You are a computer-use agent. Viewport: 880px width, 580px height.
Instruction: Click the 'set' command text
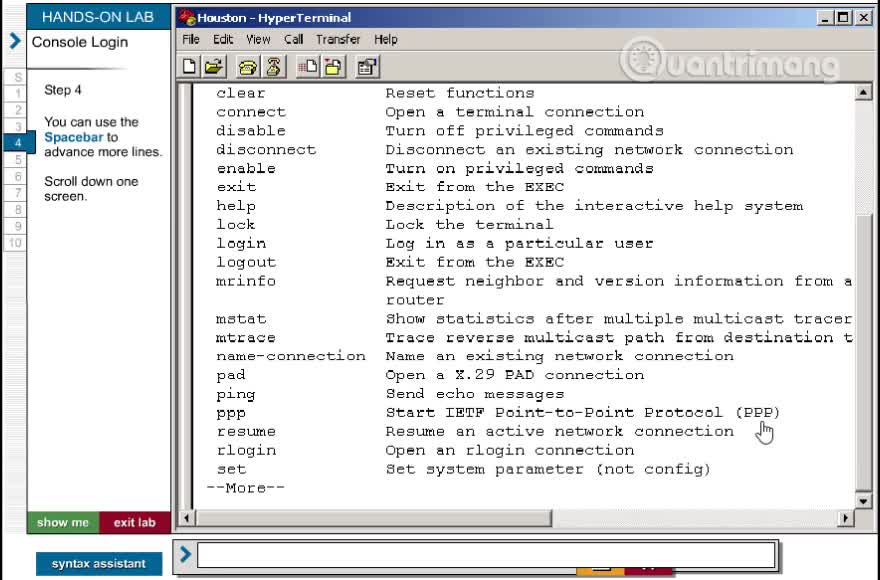click(x=231, y=469)
